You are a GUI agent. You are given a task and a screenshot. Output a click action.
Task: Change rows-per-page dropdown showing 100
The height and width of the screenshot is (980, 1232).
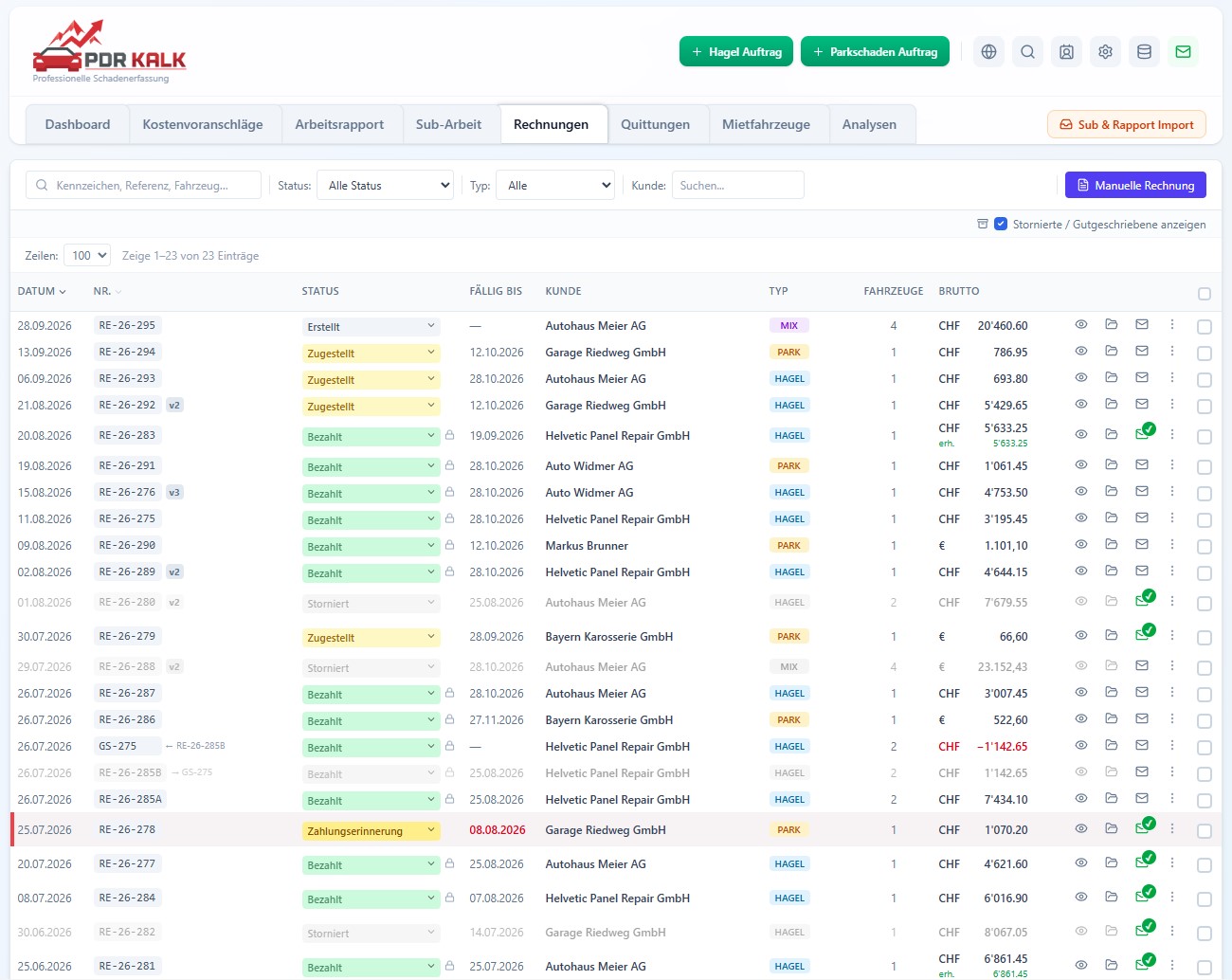point(87,256)
